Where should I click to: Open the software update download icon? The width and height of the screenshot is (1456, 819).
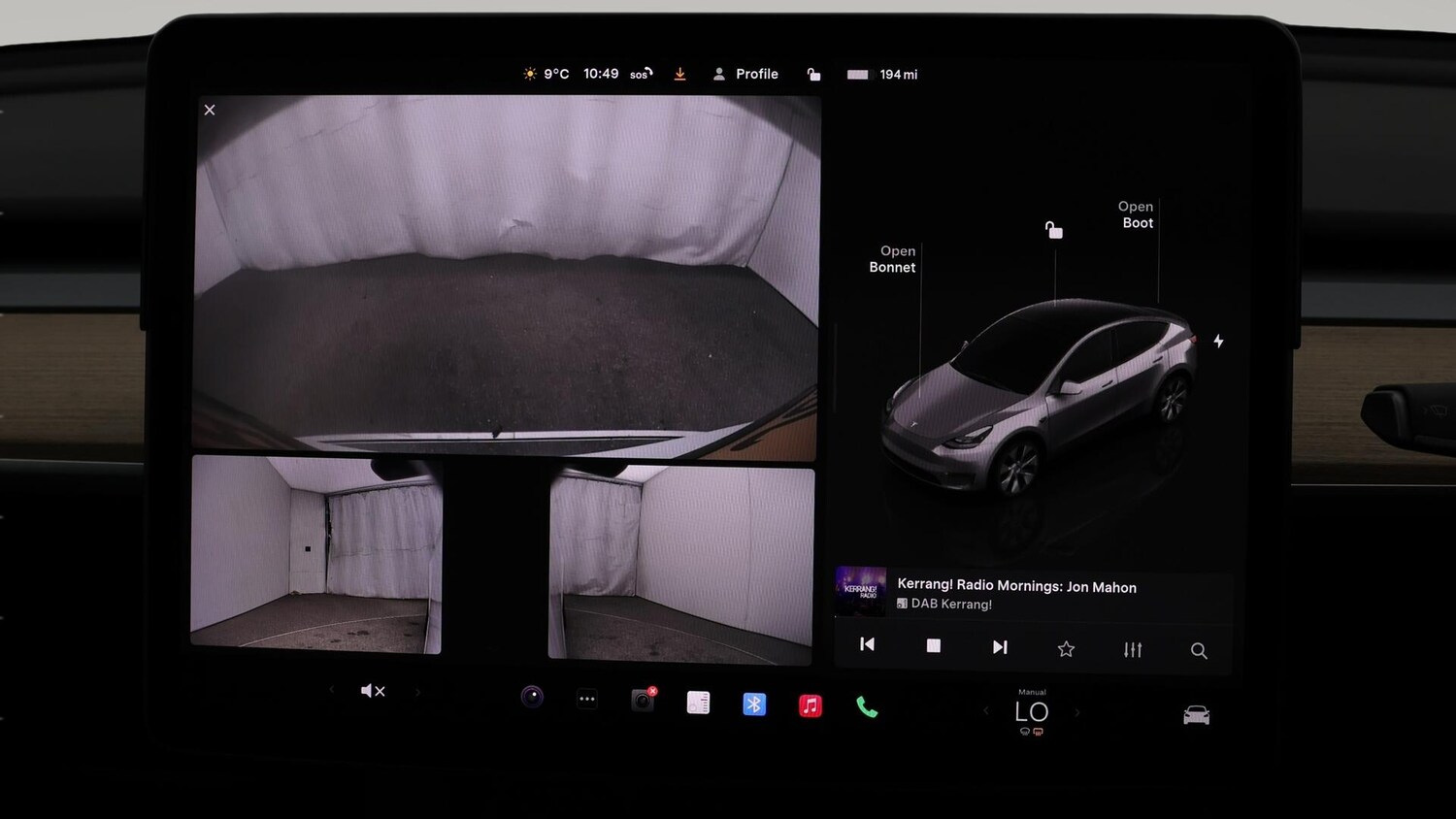pyautogui.click(x=679, y=73)
